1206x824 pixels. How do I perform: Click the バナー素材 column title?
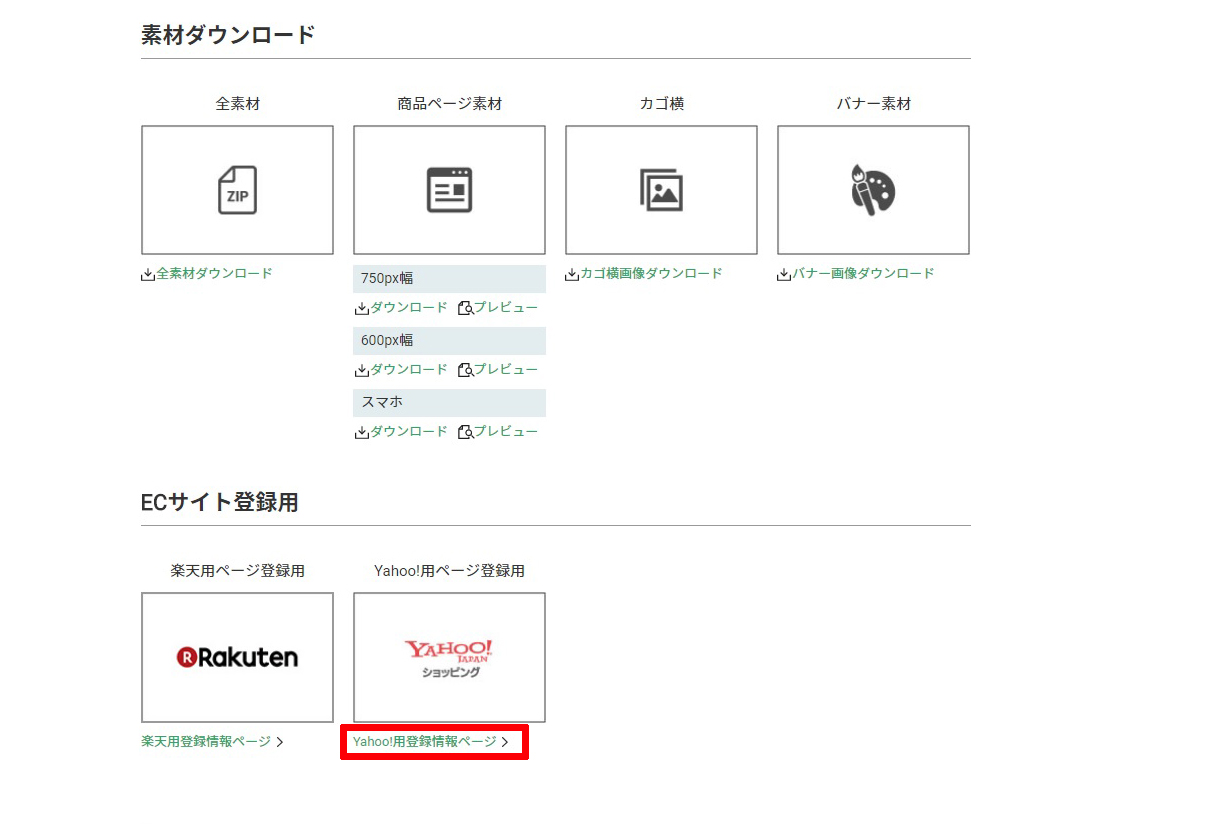873,103
